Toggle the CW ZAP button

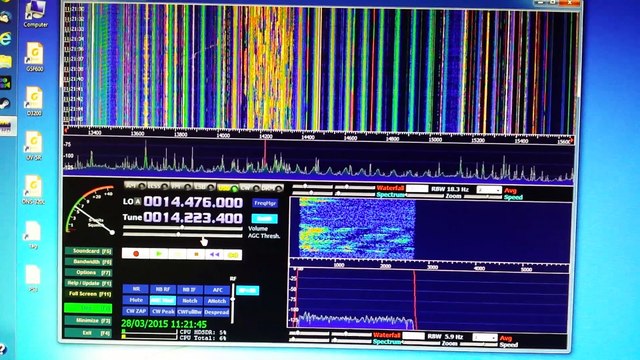pos(136,311)
